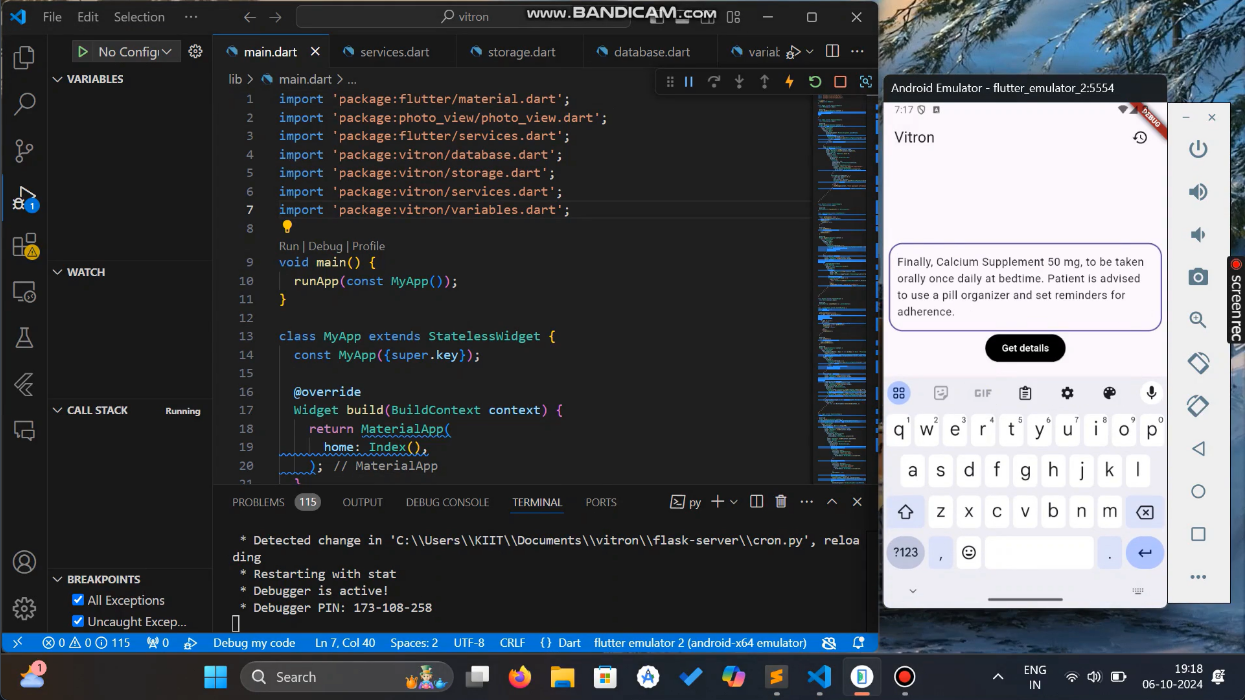Toggle keyboard shift key
The width and height of the screenshot is (1245, 700).
(906, 512)
